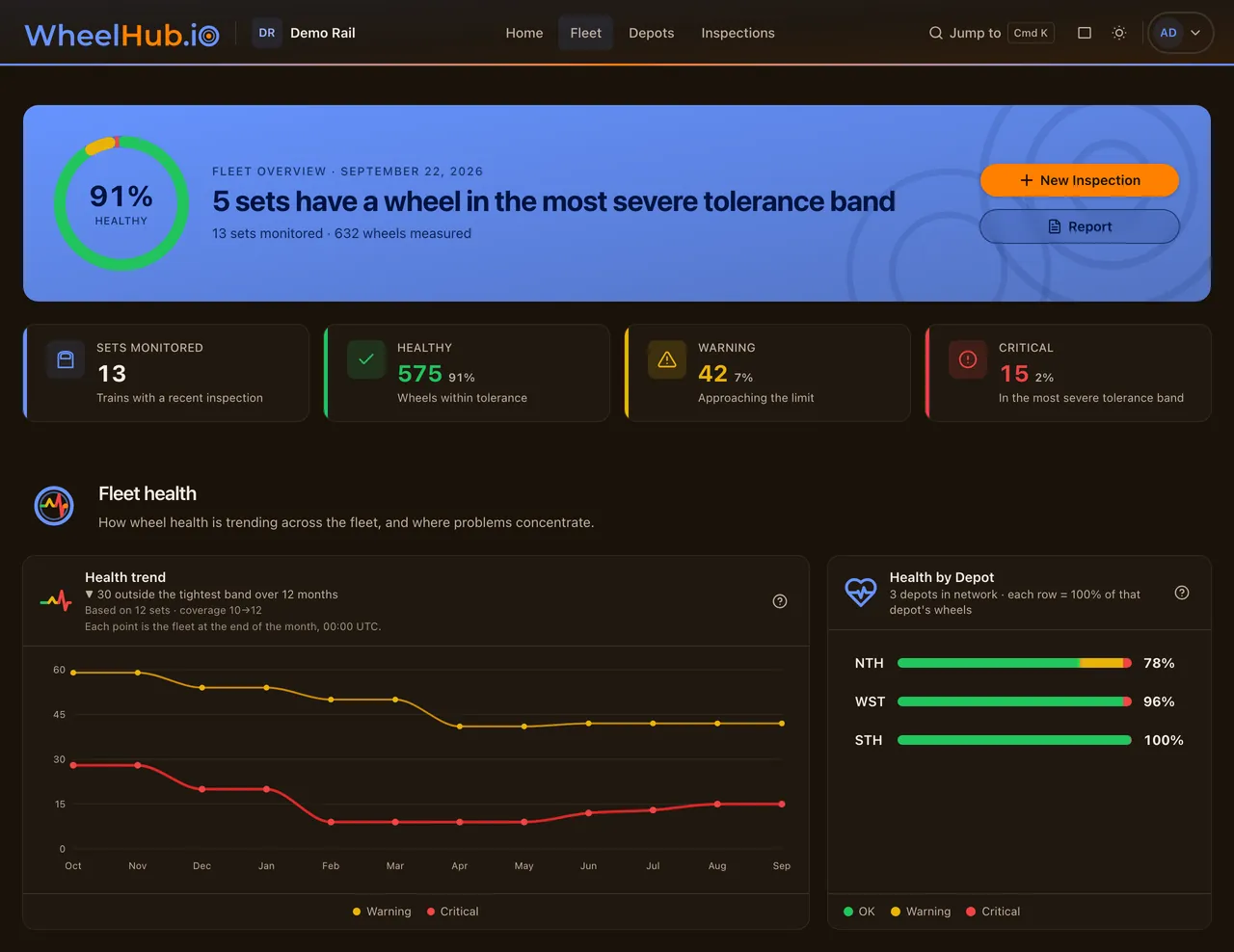Click the Jump to search field

point(992,33)
